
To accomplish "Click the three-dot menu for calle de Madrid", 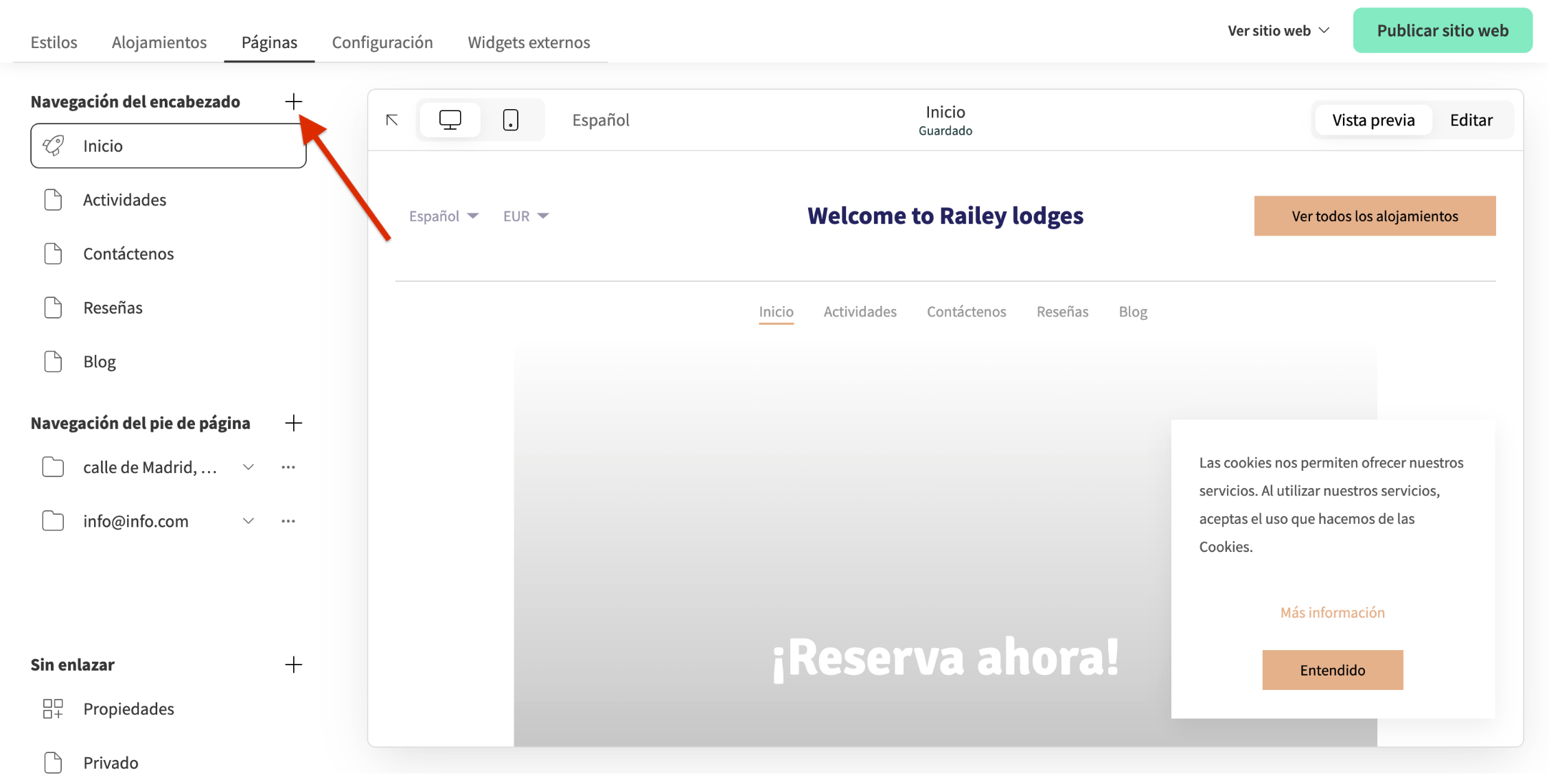I will click(288, 467).
